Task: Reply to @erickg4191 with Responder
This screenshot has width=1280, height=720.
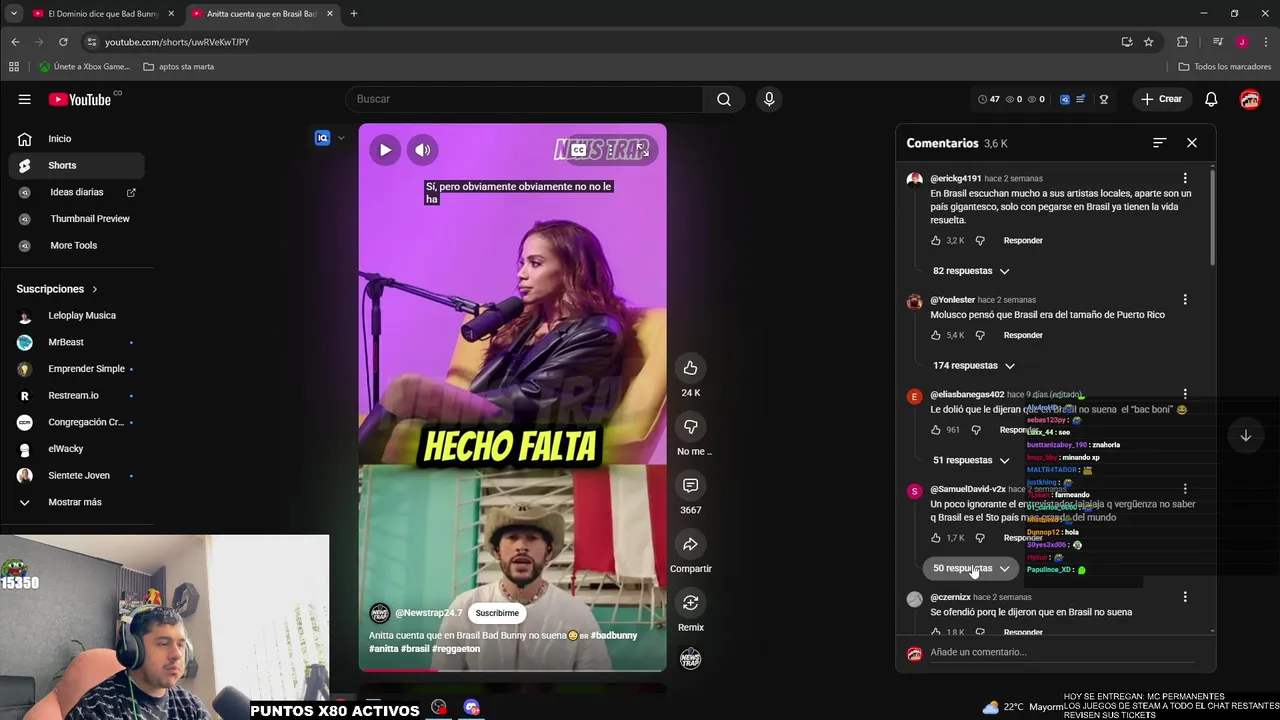Action: [x=1023, y=240]
